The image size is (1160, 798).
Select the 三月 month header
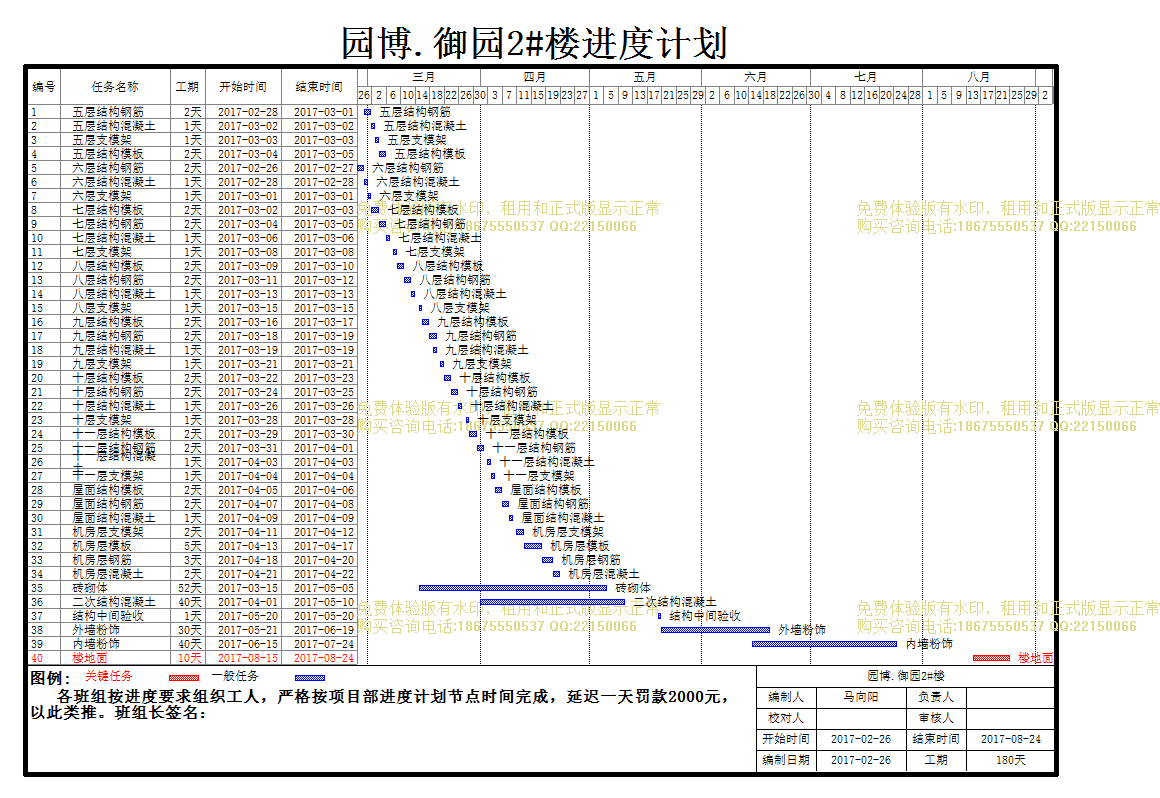424,77
